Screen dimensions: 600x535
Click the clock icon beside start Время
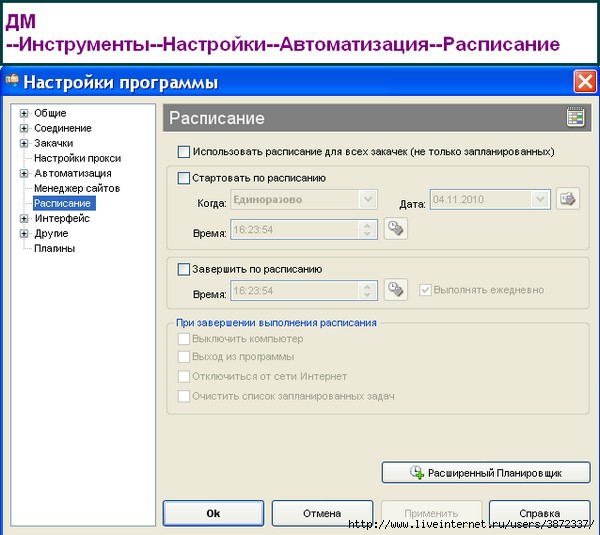click(396, 229)
